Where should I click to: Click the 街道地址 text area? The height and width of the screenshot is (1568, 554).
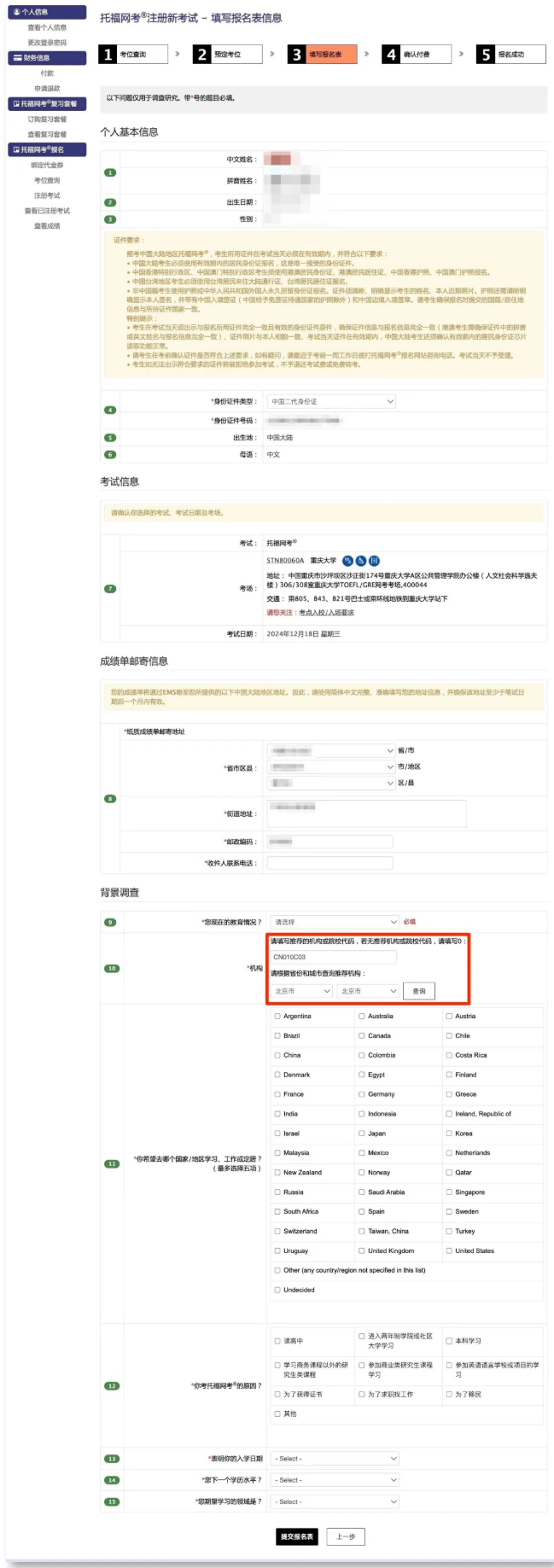[367, 813]
